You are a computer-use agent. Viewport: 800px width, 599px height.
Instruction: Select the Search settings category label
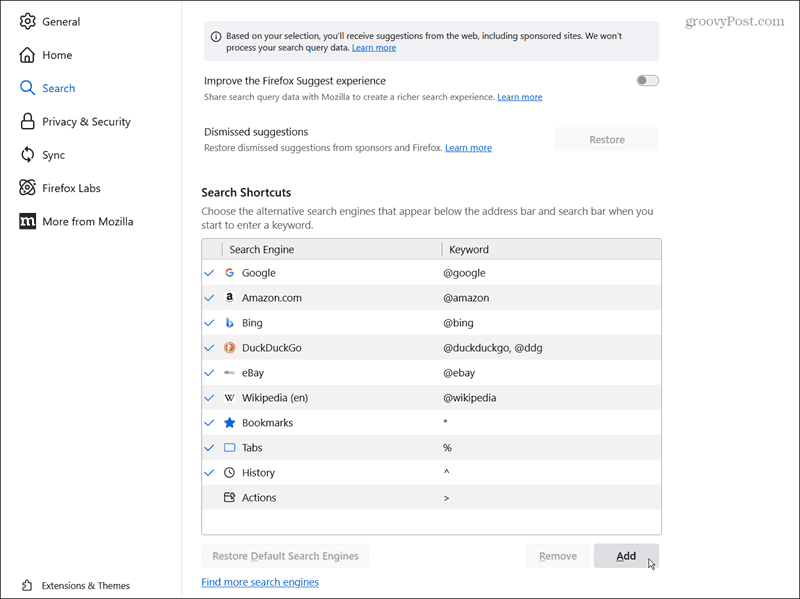click(x=59, y=88)
